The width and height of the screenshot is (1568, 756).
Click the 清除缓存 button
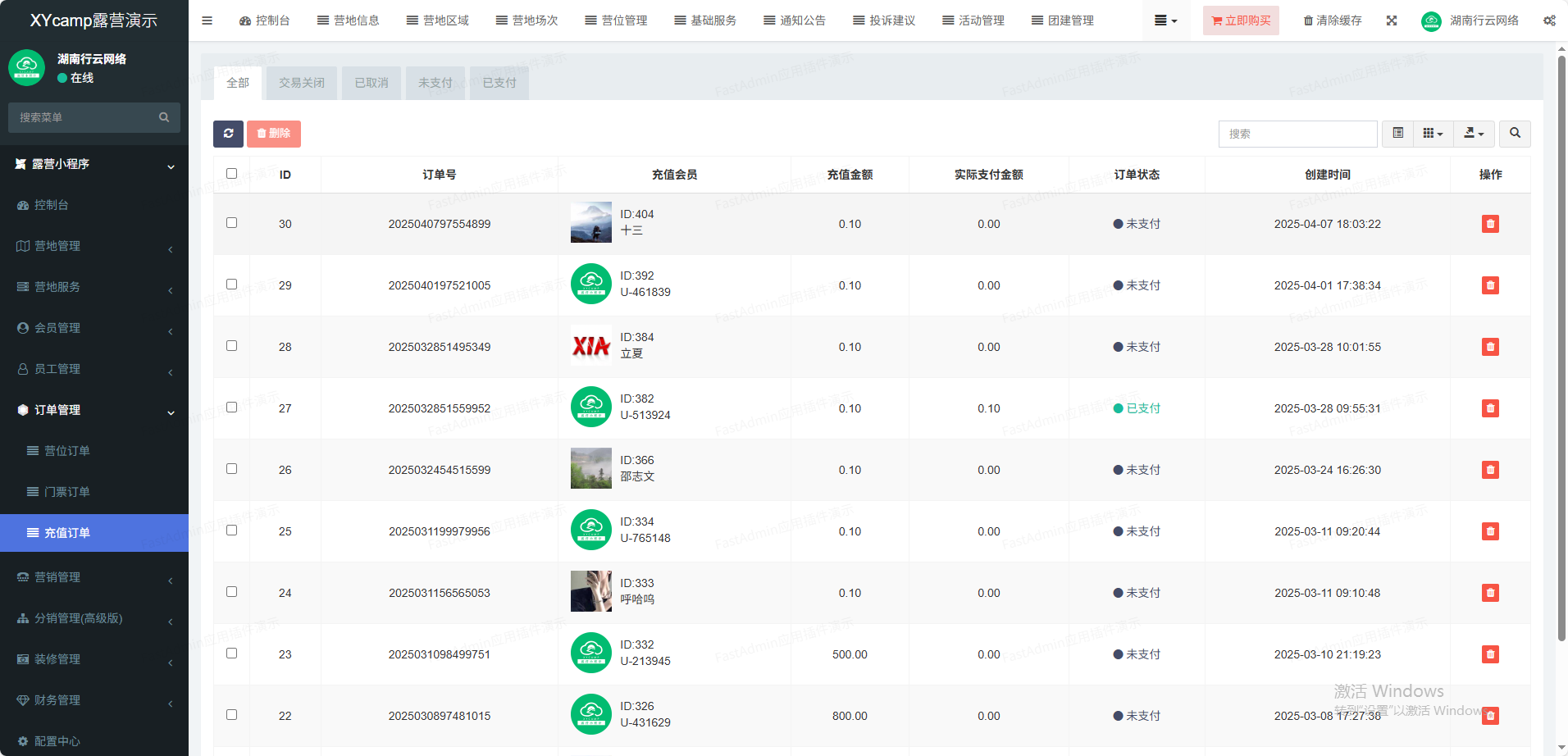click(x=1333, y=20)
